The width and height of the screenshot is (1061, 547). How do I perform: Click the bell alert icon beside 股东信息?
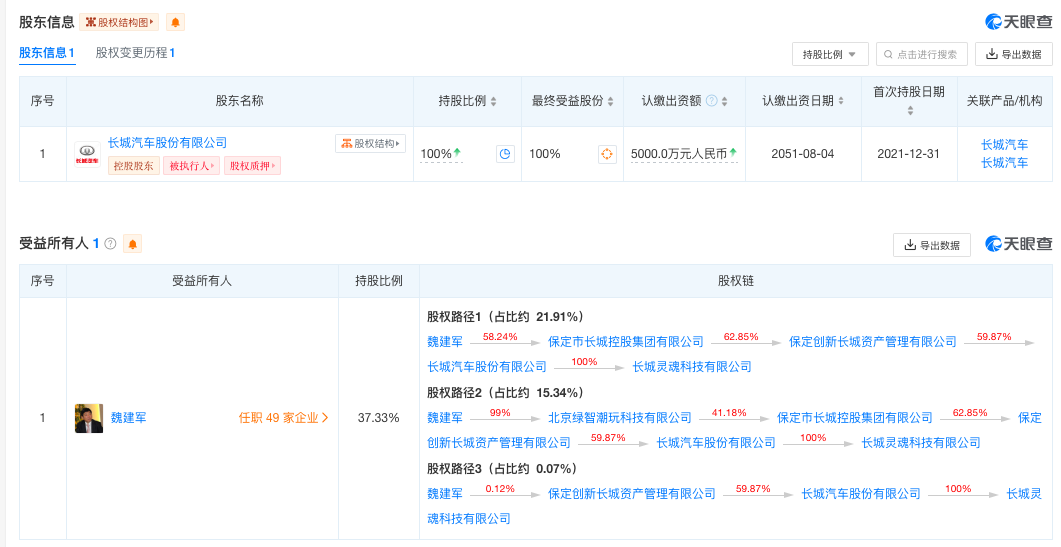(x=175, y=22)
